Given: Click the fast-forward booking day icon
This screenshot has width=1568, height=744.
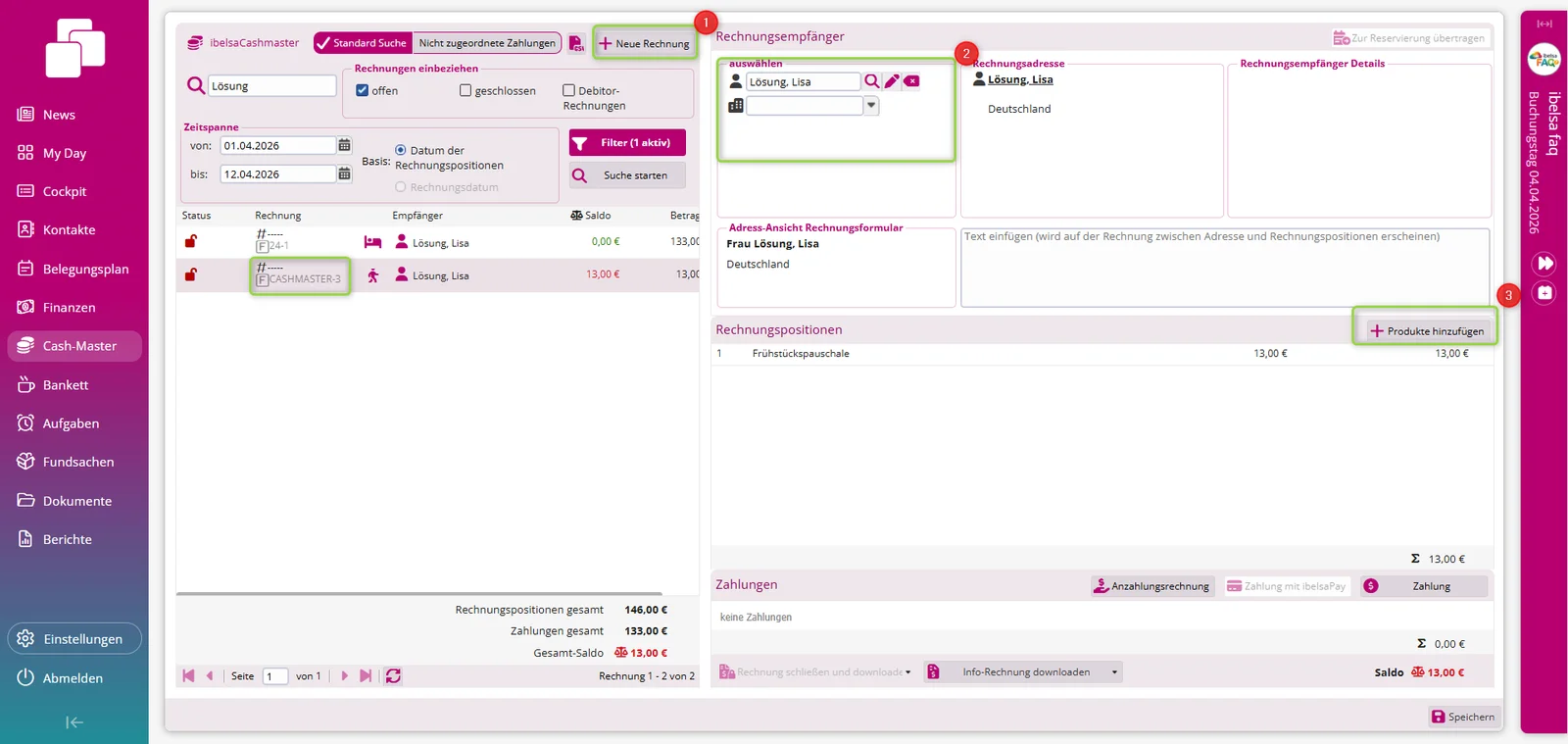Looking at the screenshot, I should [1544, 264].
